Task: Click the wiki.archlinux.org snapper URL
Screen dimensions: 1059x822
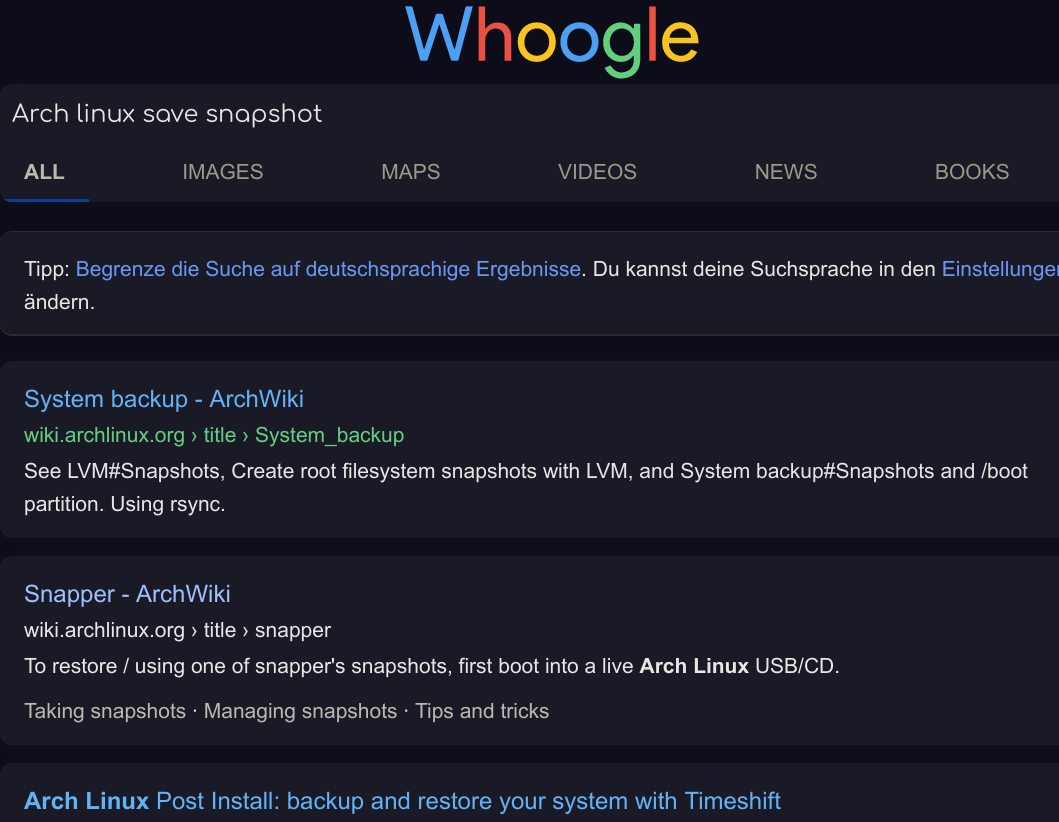Action: [x=178, y=630]
